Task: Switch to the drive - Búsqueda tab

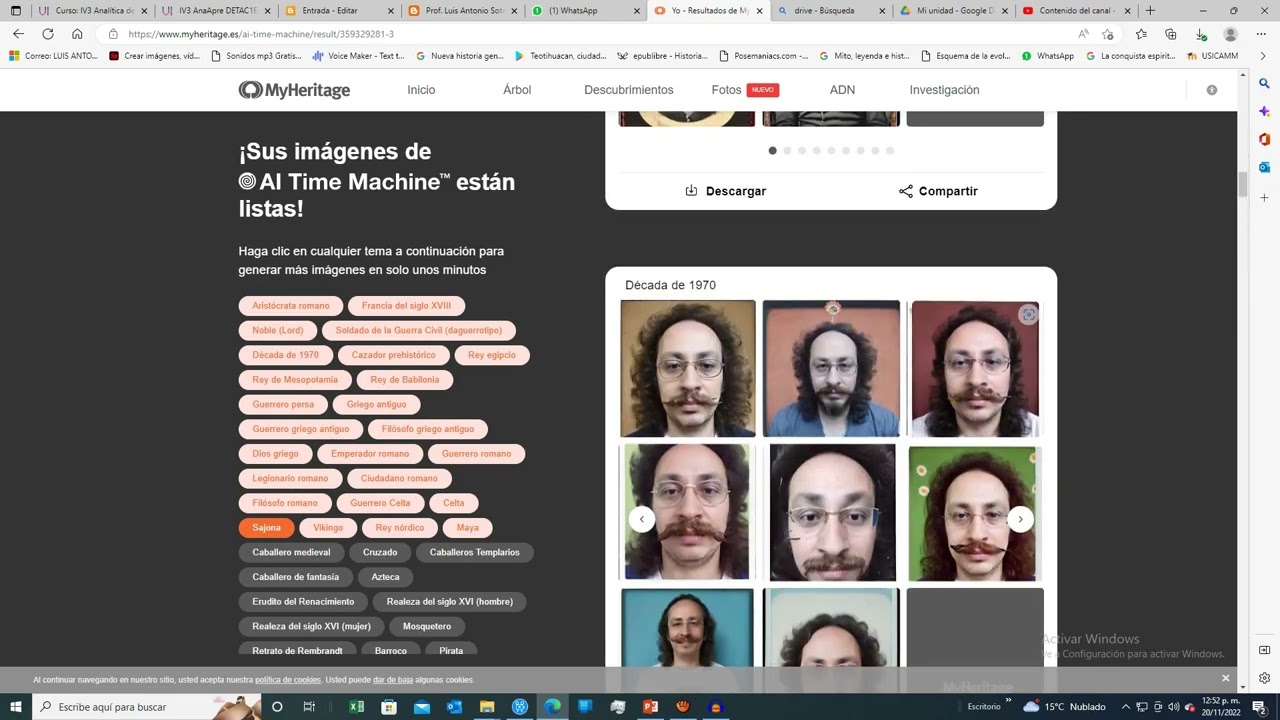Action: (x=829, y=10)
